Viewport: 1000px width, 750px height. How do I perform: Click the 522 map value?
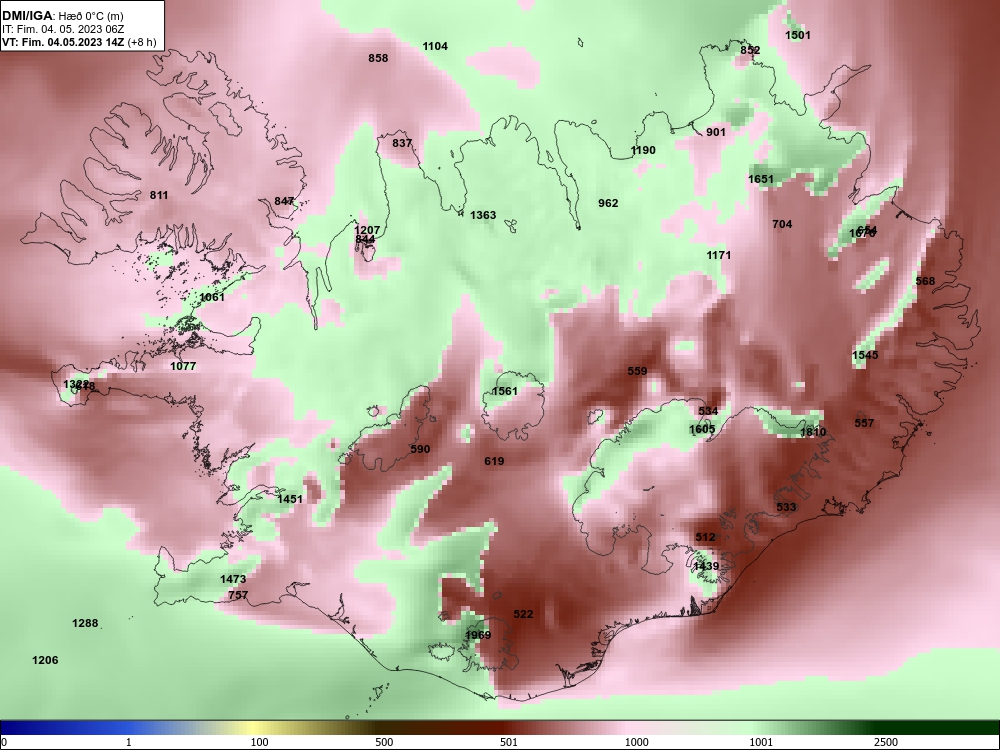click(523, 614)
